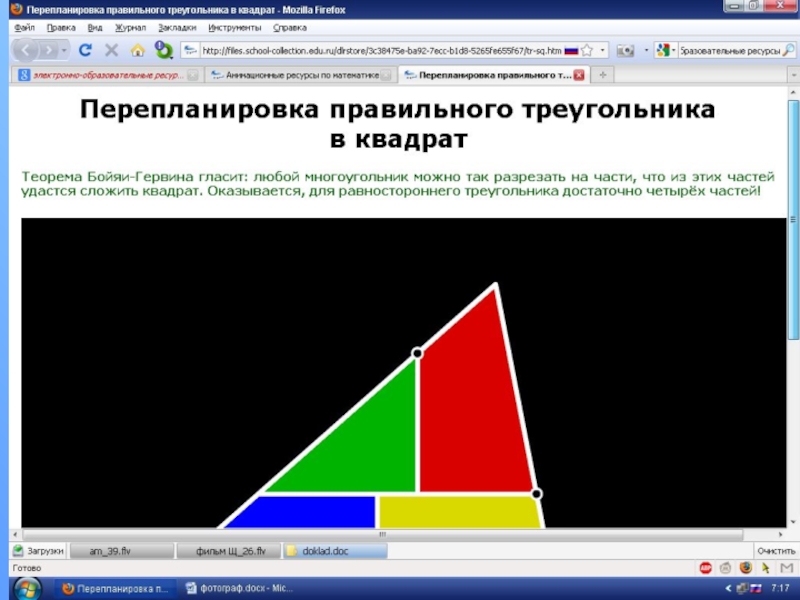Click the vertical scrollbar down arrow
Viewport: 800px width, 600px height.
point(793,521)
